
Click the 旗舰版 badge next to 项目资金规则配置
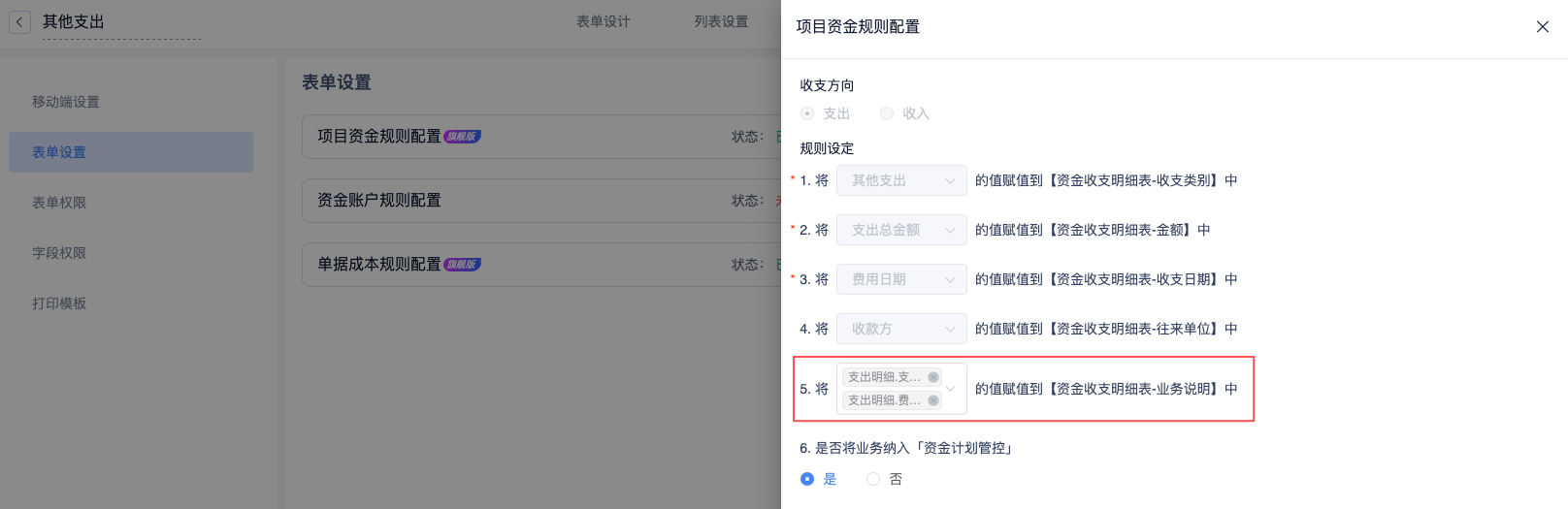pyautogui.click(x=462, y=137)
